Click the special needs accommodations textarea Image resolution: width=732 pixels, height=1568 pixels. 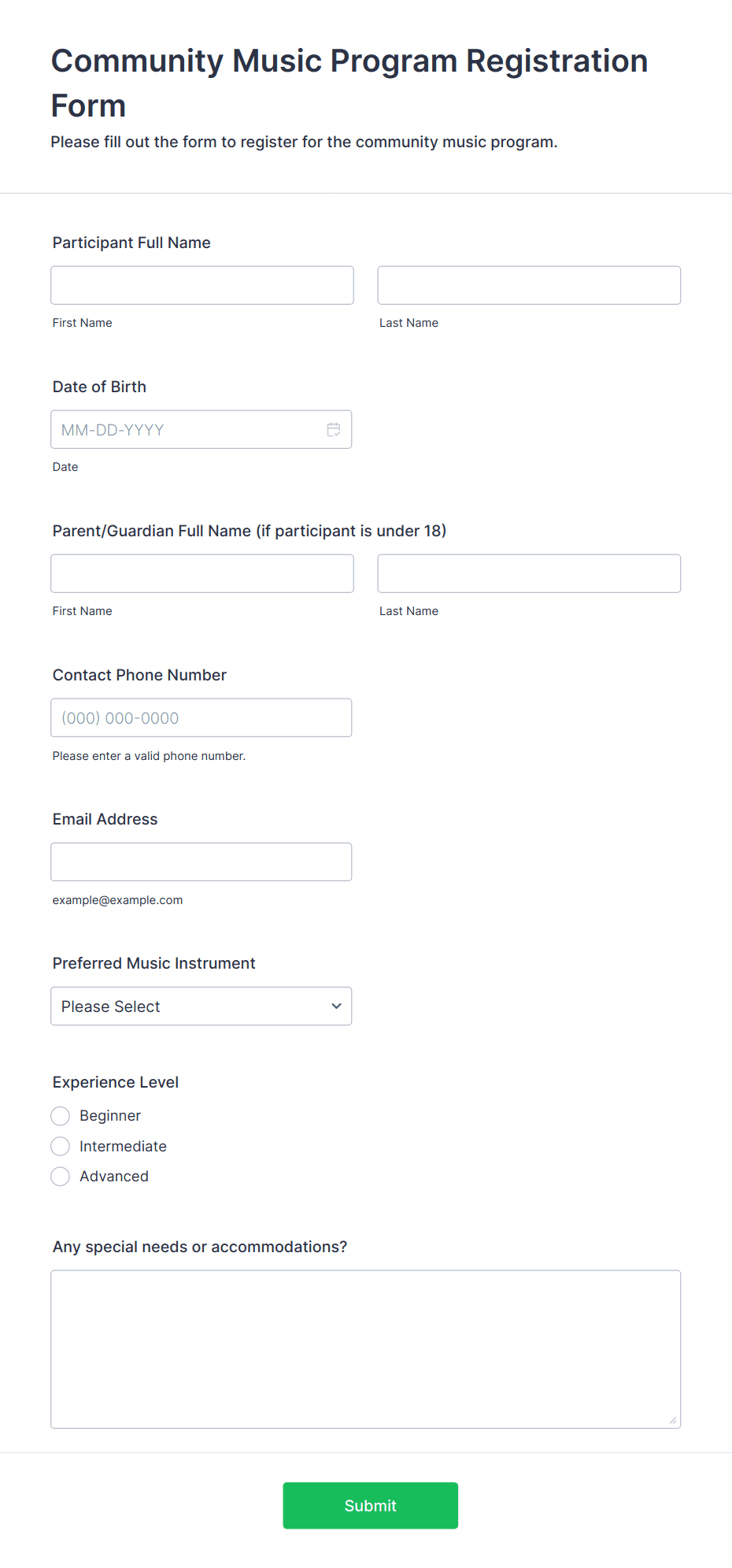tap(366, 1349)
